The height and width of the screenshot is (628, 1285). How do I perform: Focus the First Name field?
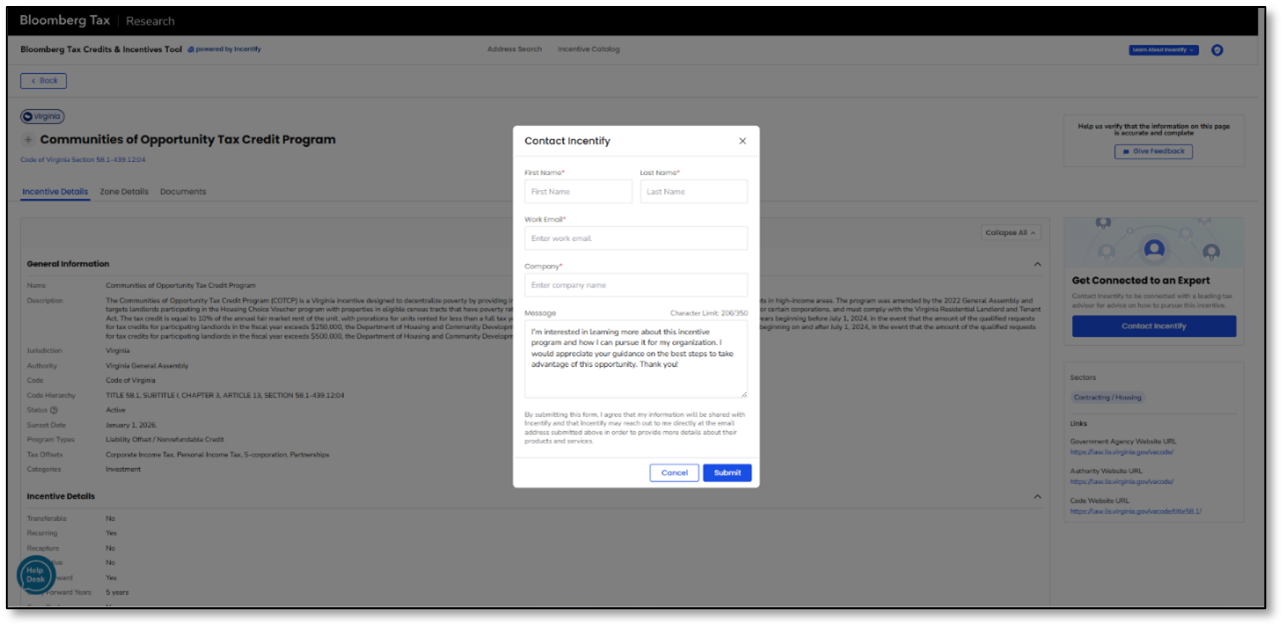(x=578, y=191)
